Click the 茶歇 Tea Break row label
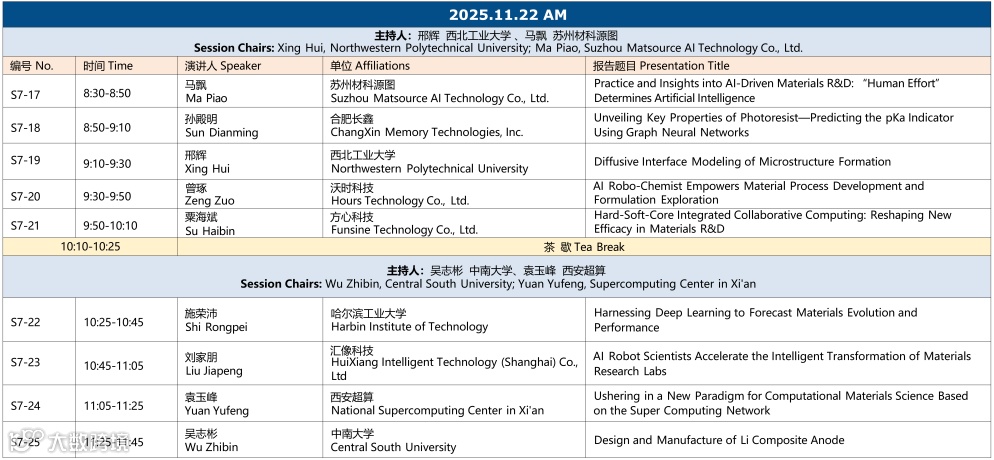Viewport: 994px width, 460px height. [x=584, y=247]
